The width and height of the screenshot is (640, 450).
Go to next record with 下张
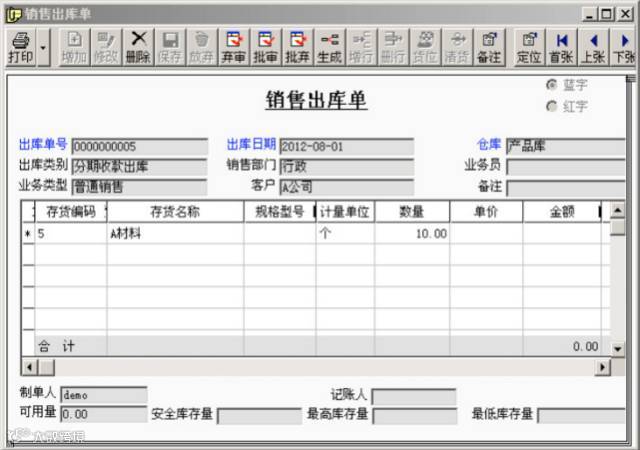point(623,47)
